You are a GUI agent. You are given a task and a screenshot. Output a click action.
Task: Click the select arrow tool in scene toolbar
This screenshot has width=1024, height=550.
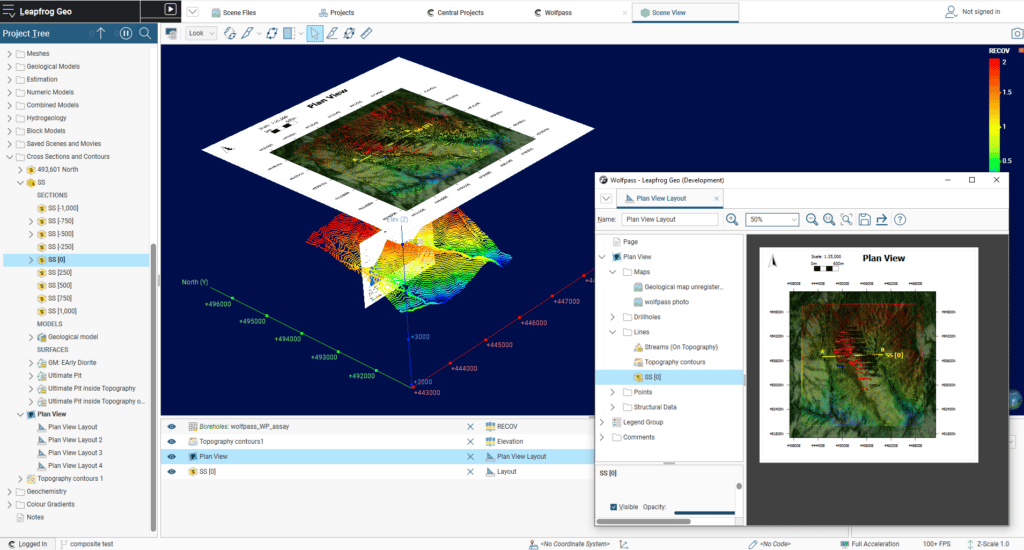coord(313,33)
